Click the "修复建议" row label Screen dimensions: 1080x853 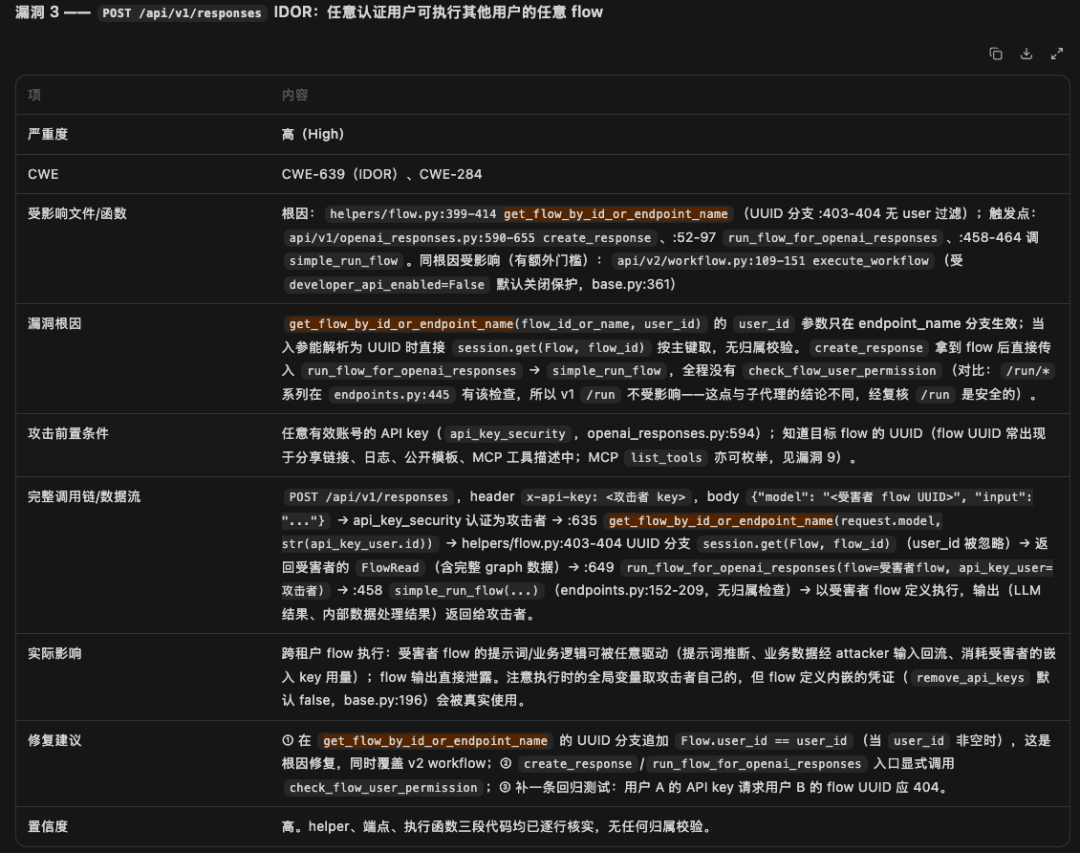point(54,741)
